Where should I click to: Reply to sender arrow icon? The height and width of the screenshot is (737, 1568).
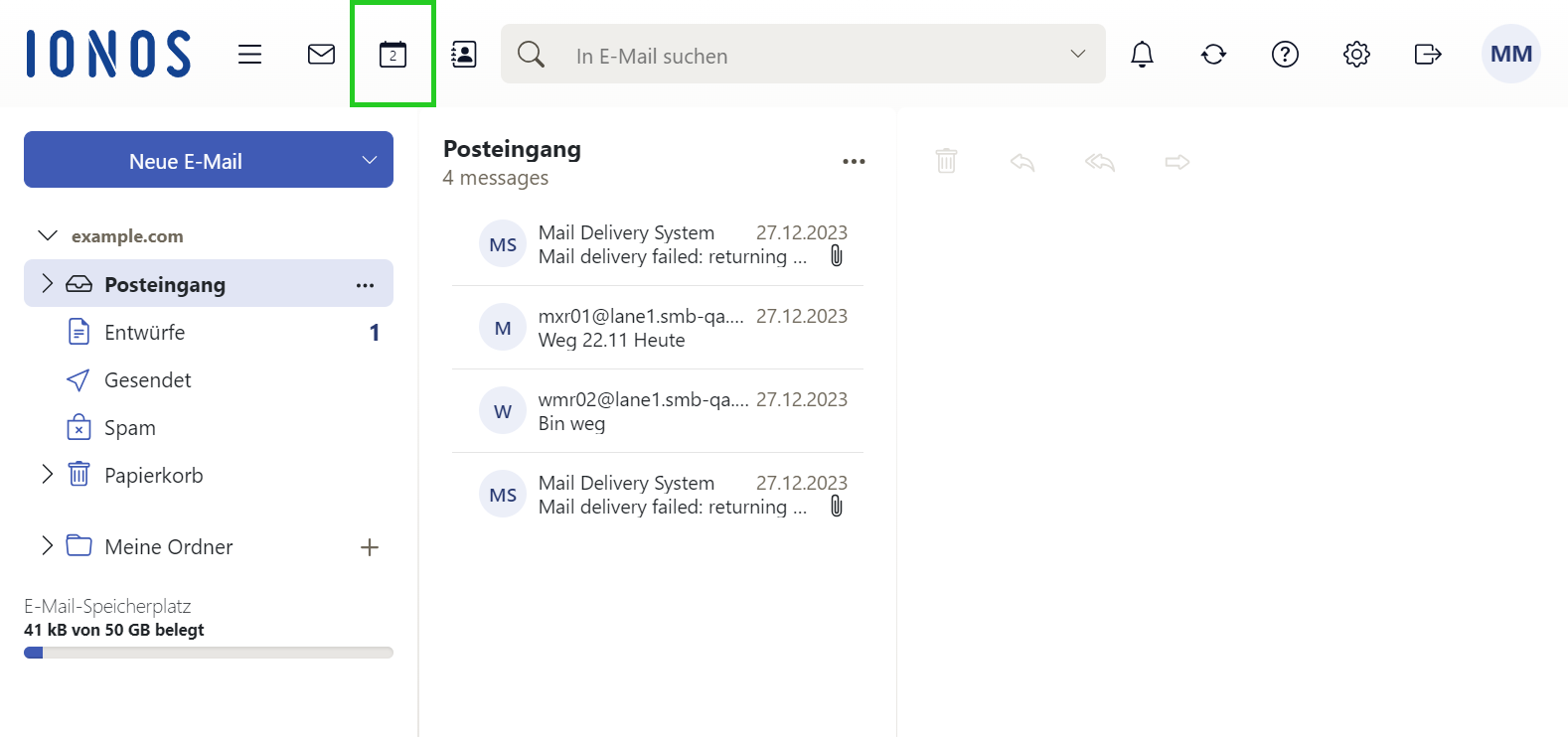tap(1022, 161)
